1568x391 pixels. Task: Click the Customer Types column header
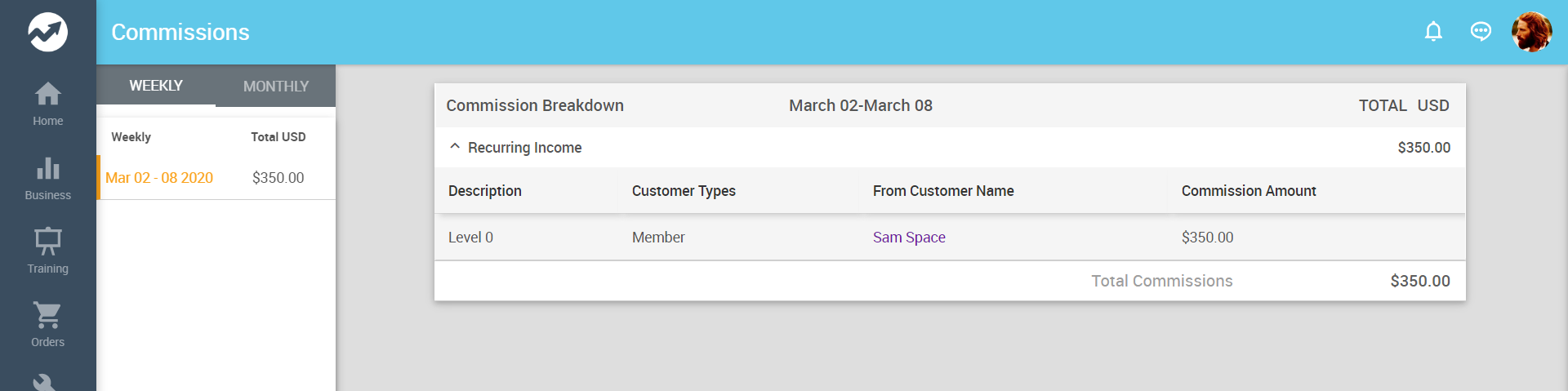click(684, 191)
